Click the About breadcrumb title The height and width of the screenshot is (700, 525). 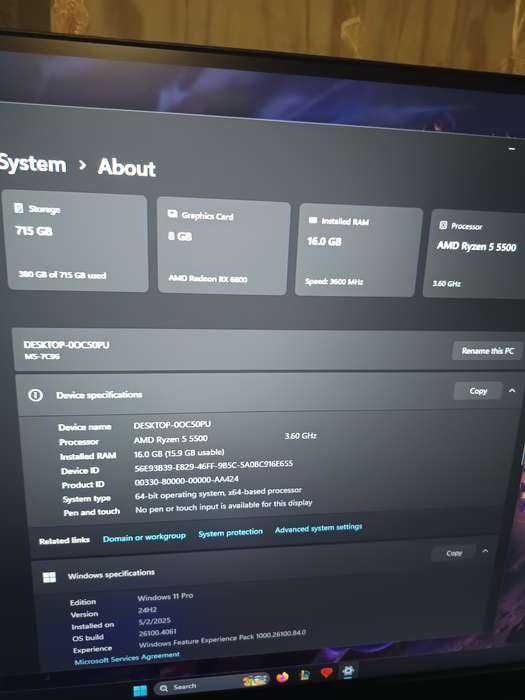tap(127, 167)
